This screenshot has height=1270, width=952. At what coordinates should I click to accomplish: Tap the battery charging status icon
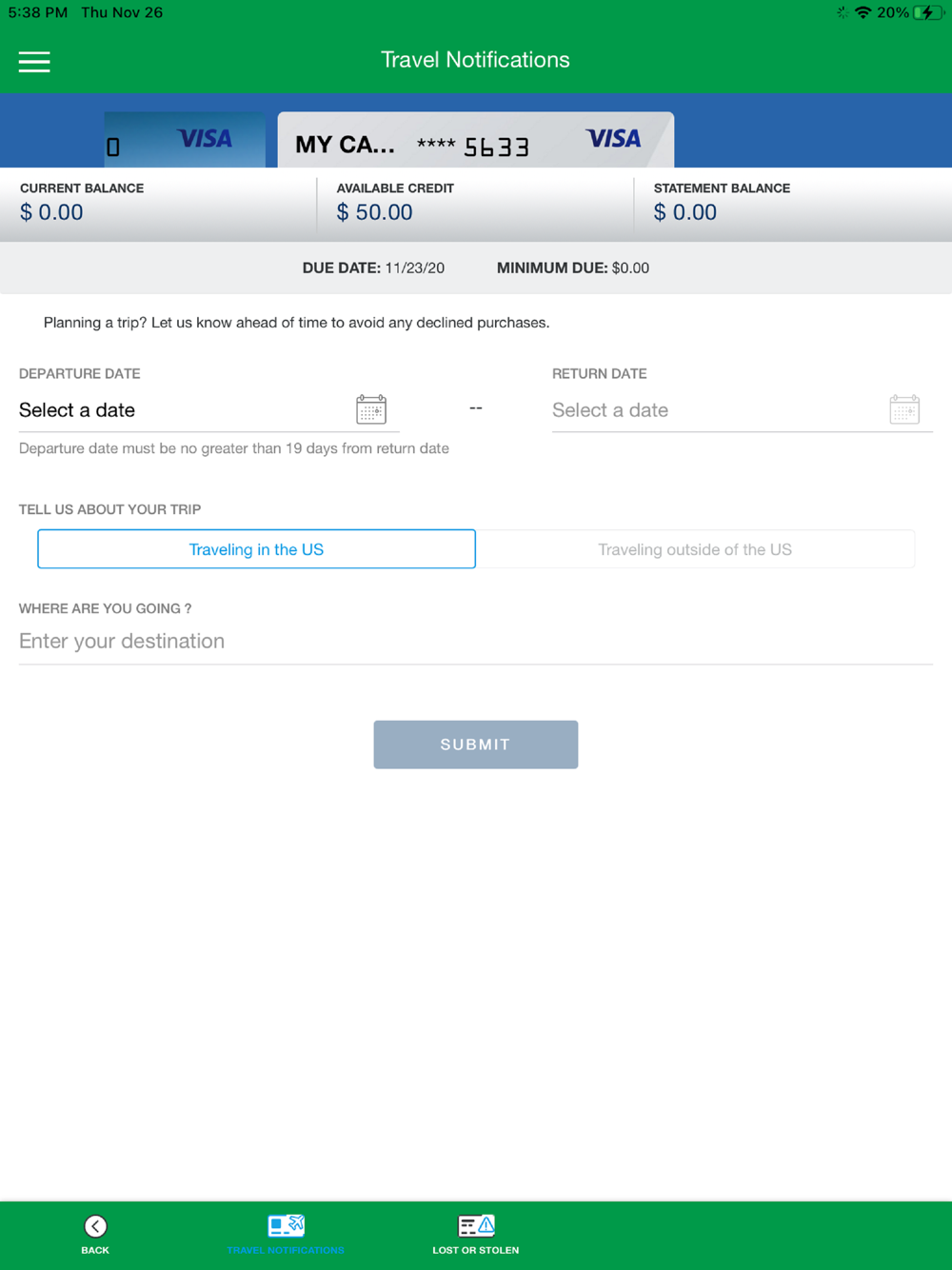pyautogui.click(x=928, y=12)
